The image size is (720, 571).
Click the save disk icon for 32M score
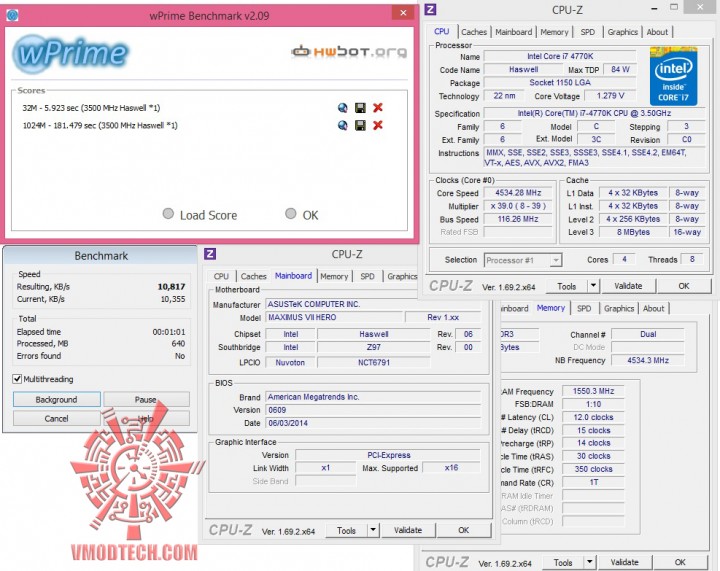click(360, 108)
